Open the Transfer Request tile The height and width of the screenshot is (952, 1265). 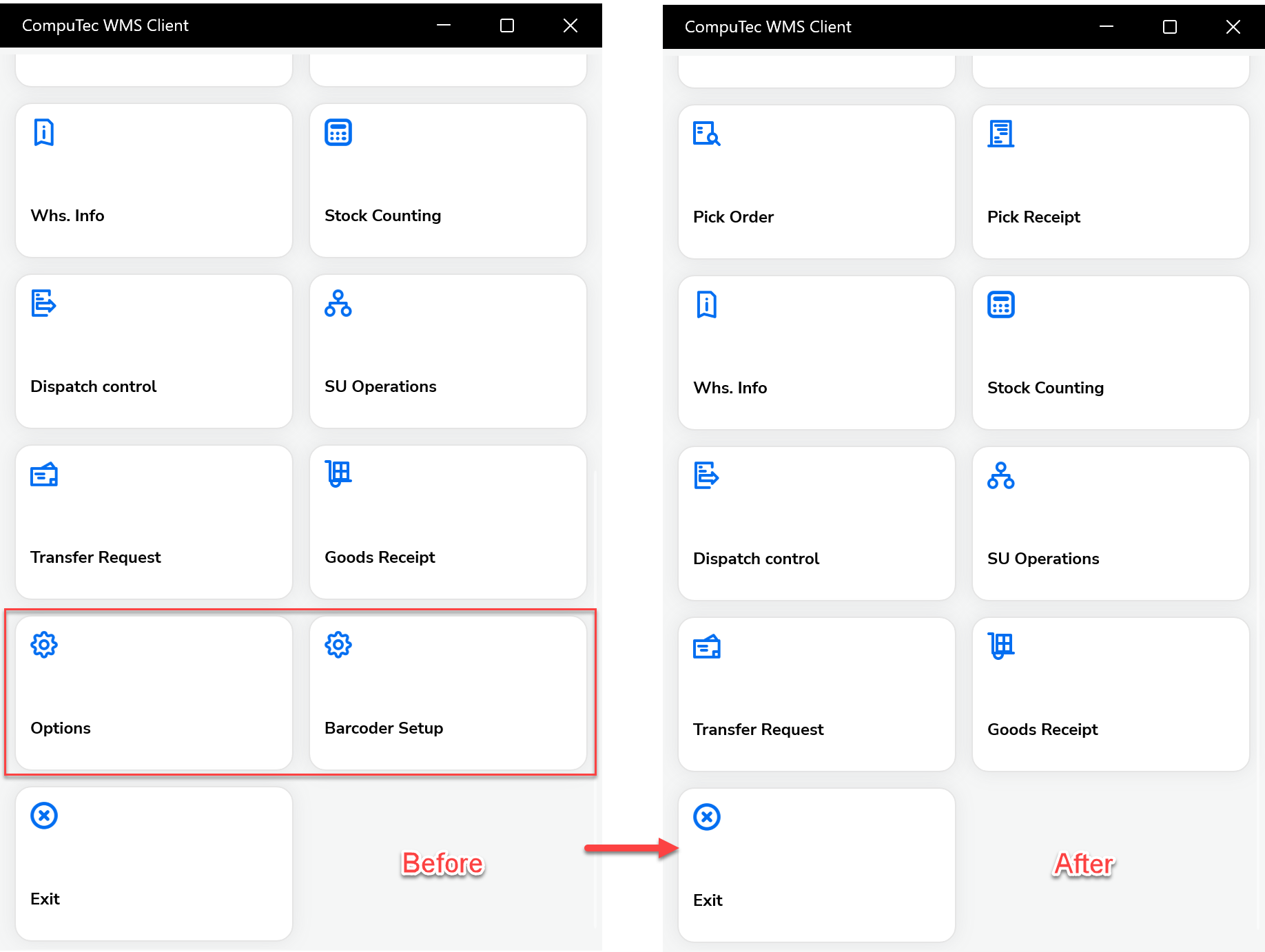tap(153, 522)
